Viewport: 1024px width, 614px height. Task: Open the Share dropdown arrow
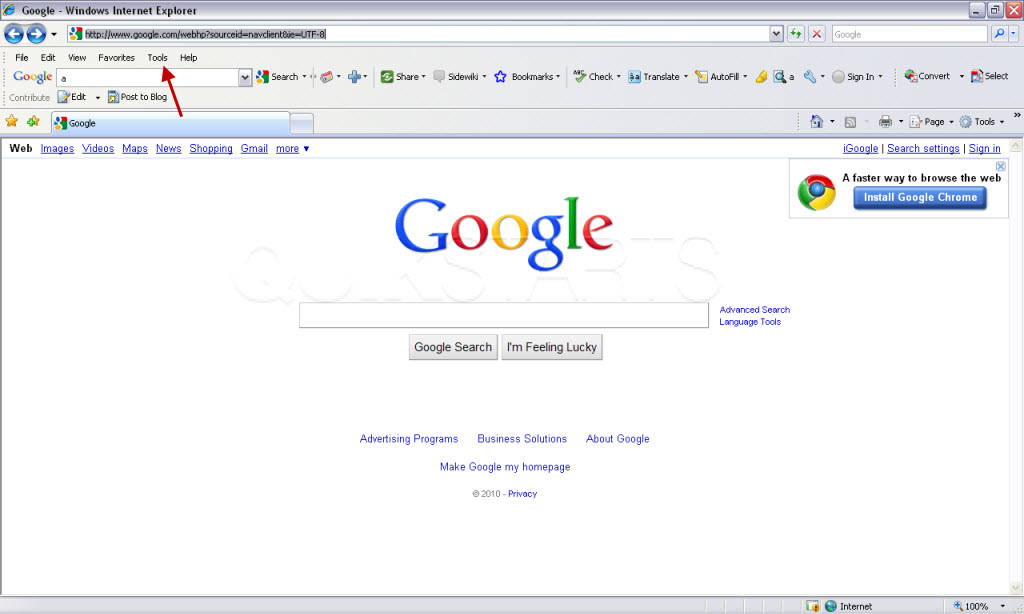point(423,76)
